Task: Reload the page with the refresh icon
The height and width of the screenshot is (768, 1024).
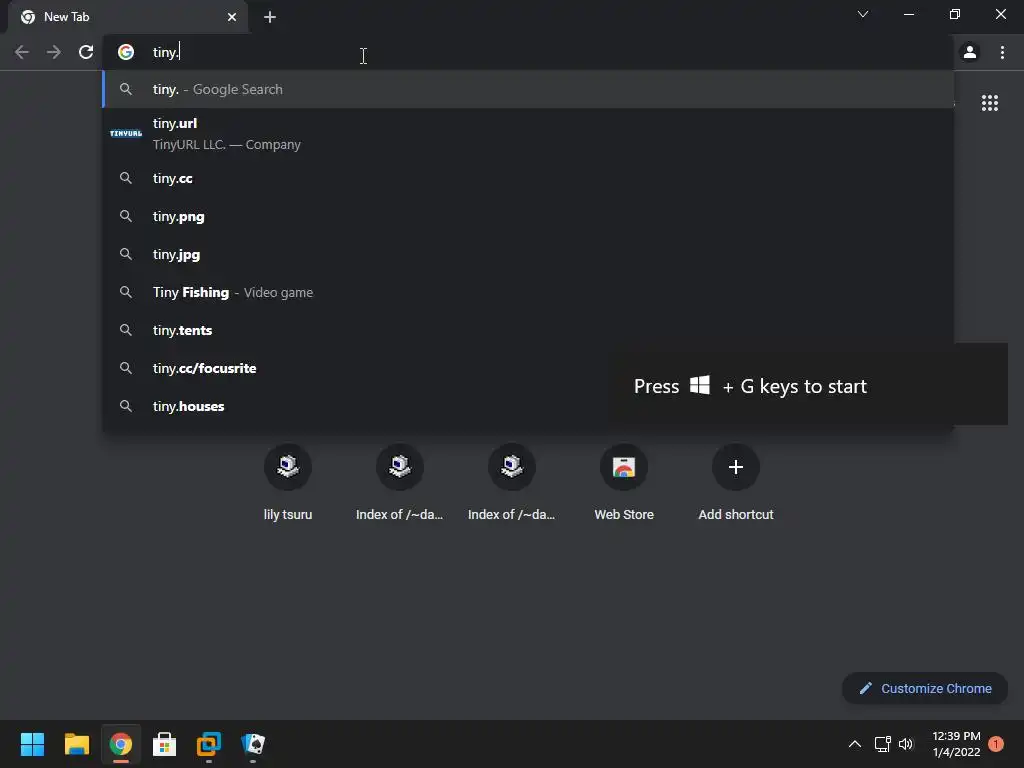Action: tap(86, 52)
